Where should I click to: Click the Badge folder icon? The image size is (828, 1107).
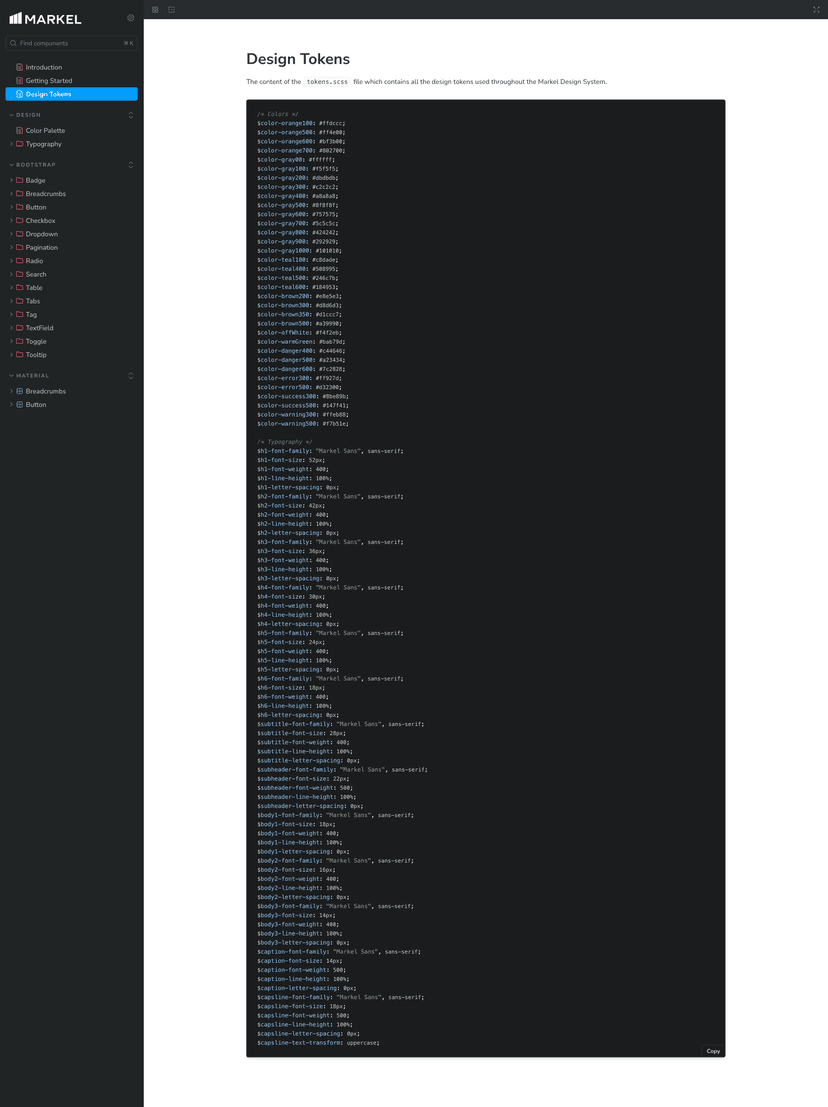pyautogui.click(x=20, y=180)
